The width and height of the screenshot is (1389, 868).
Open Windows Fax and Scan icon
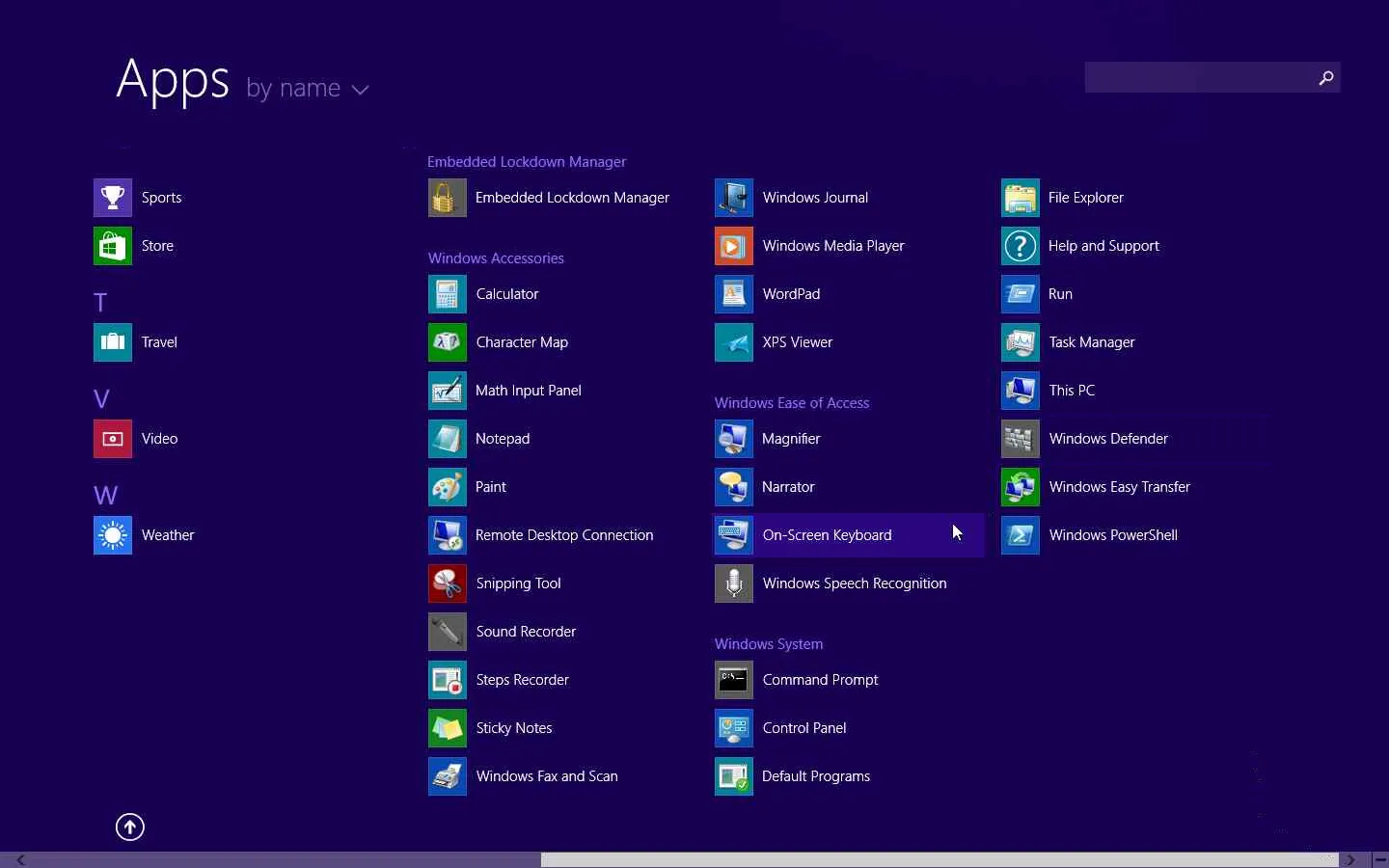[448, 776]
